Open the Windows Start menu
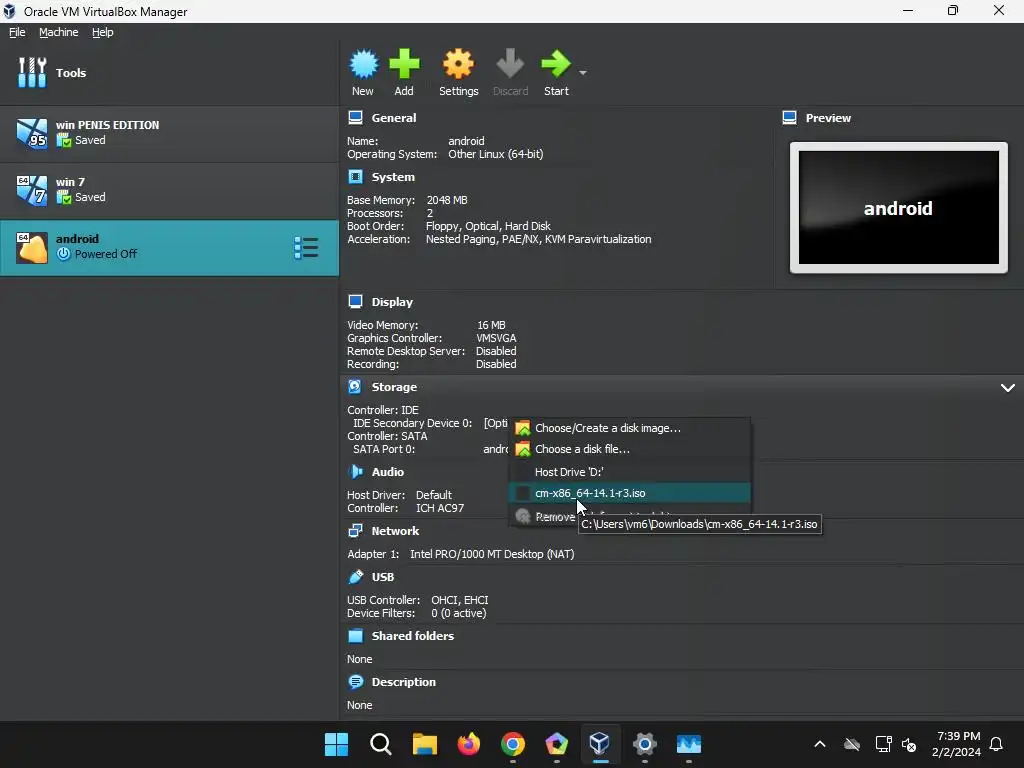Screen dimensions: 1024x768 click(336, 744)
